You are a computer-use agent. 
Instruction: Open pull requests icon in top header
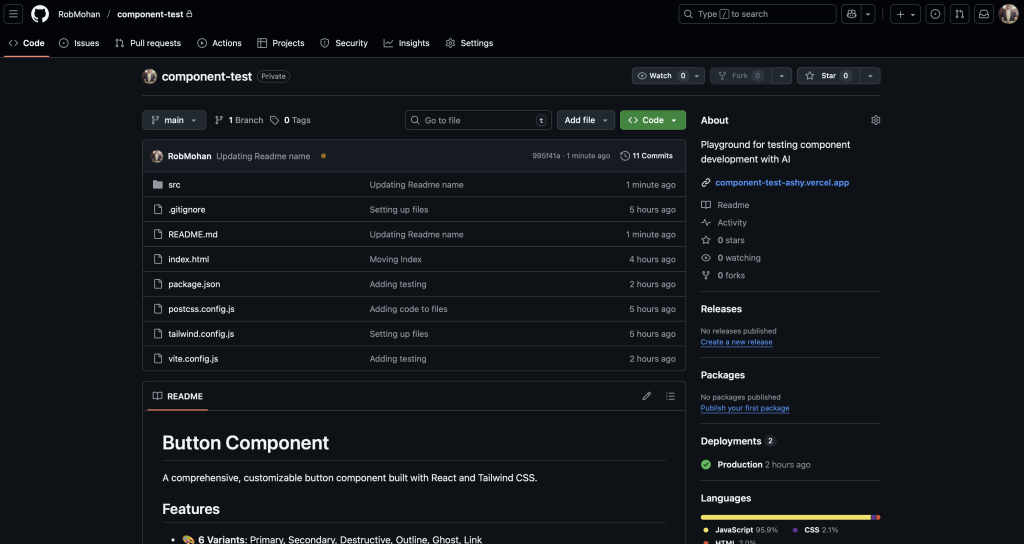click(960, 14)
